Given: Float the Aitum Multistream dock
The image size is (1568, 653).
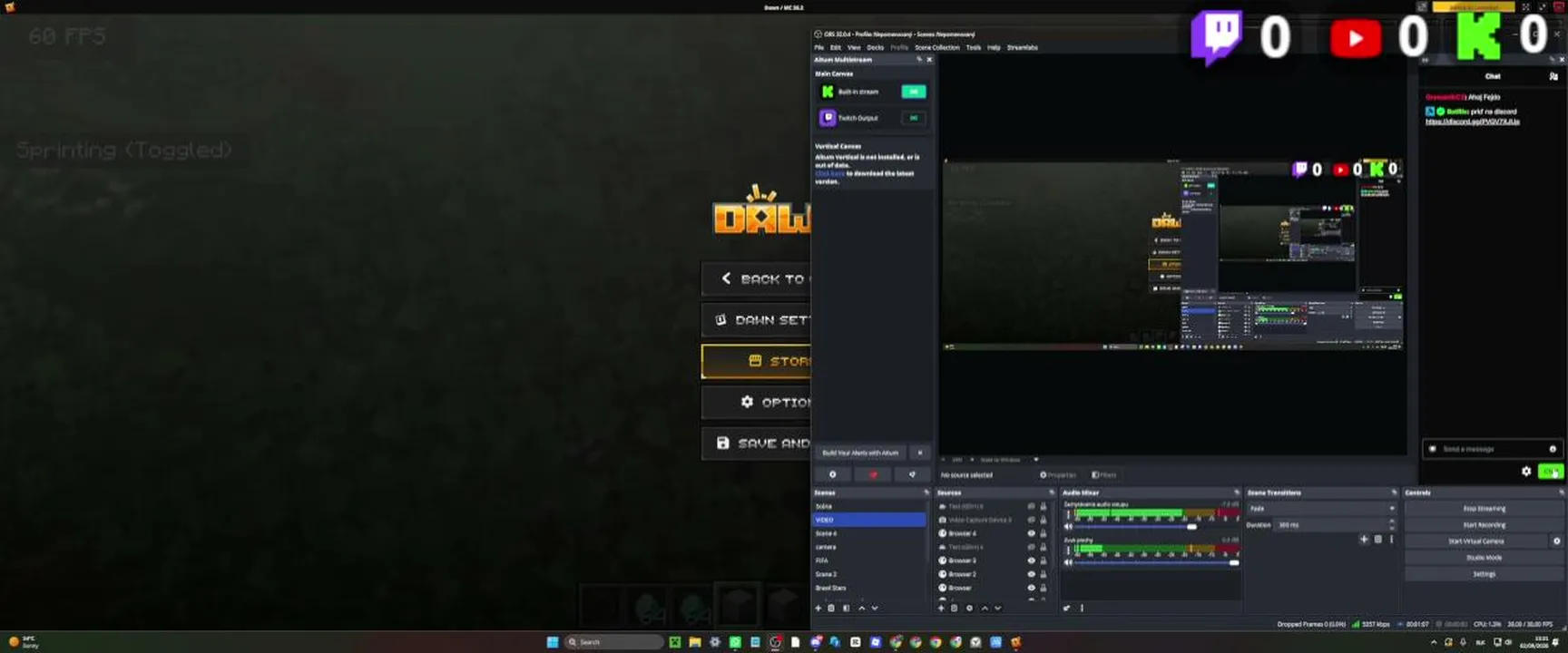Looking at the screenshot, I should pos(918,60).
